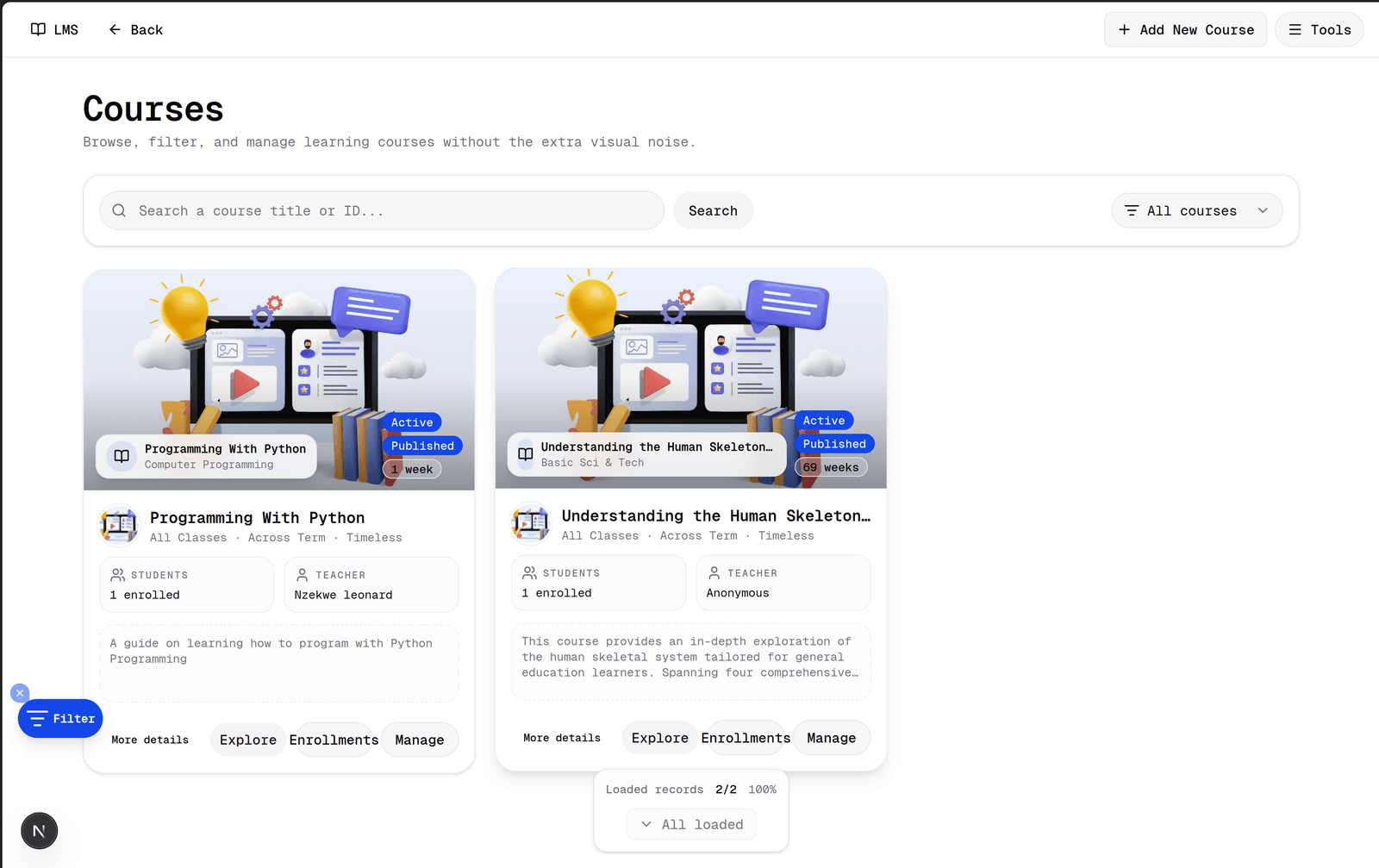Open Enrollments for Skeleton course
This screenshot has width=1379, height=868.
tap(746, 738)
